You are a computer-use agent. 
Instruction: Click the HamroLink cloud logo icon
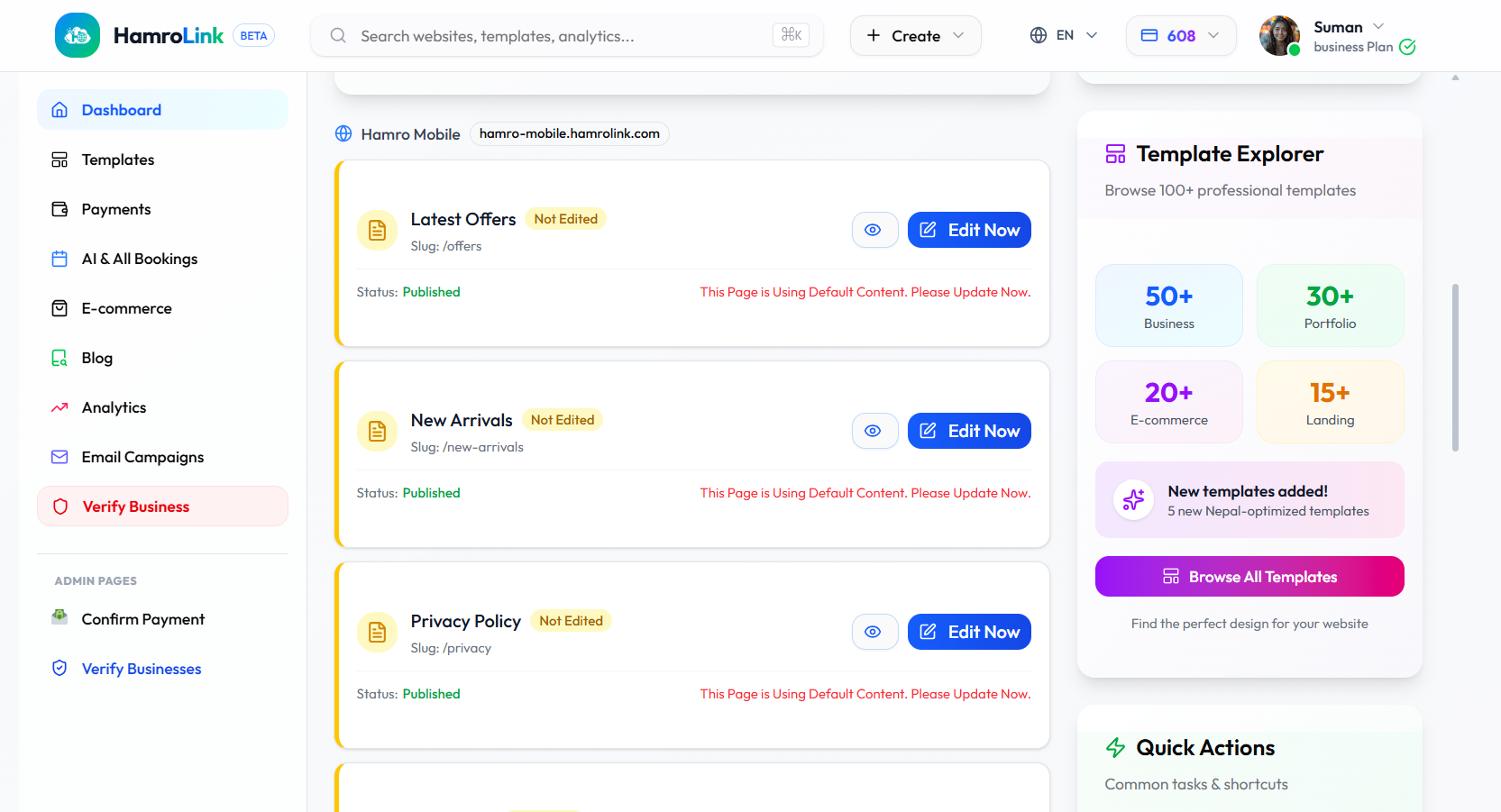click(78, 35)
